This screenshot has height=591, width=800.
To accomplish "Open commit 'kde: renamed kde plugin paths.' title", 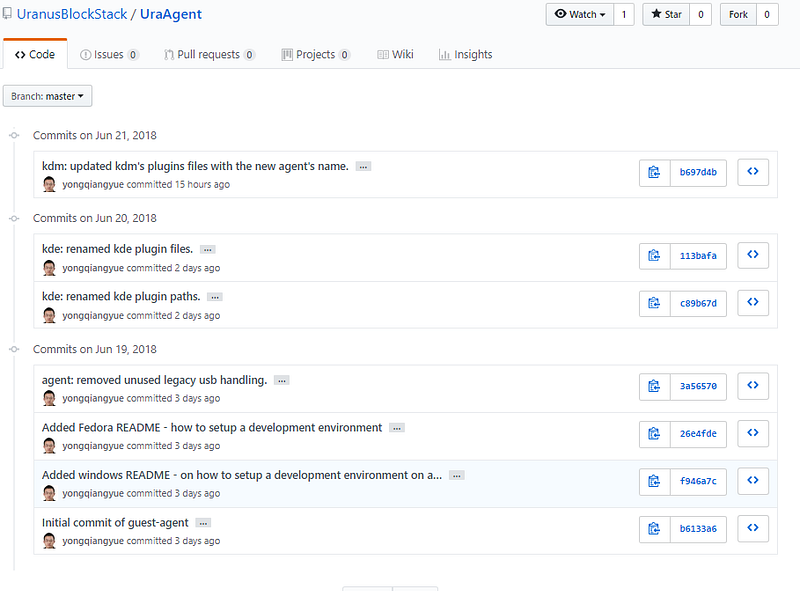I will tap(121, 297).
